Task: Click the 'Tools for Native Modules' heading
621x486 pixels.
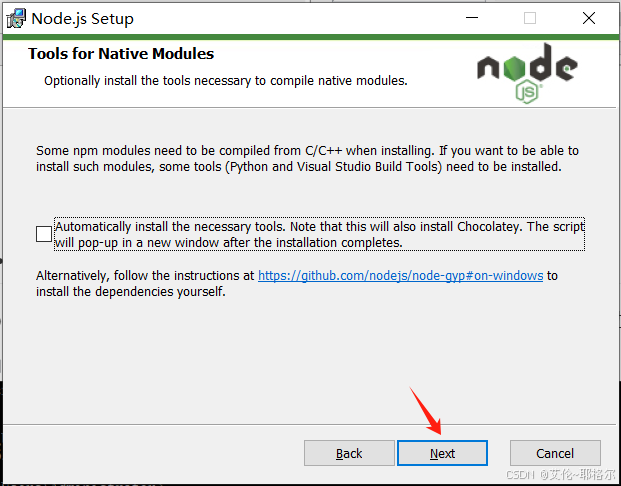Action: click(121, 54)
